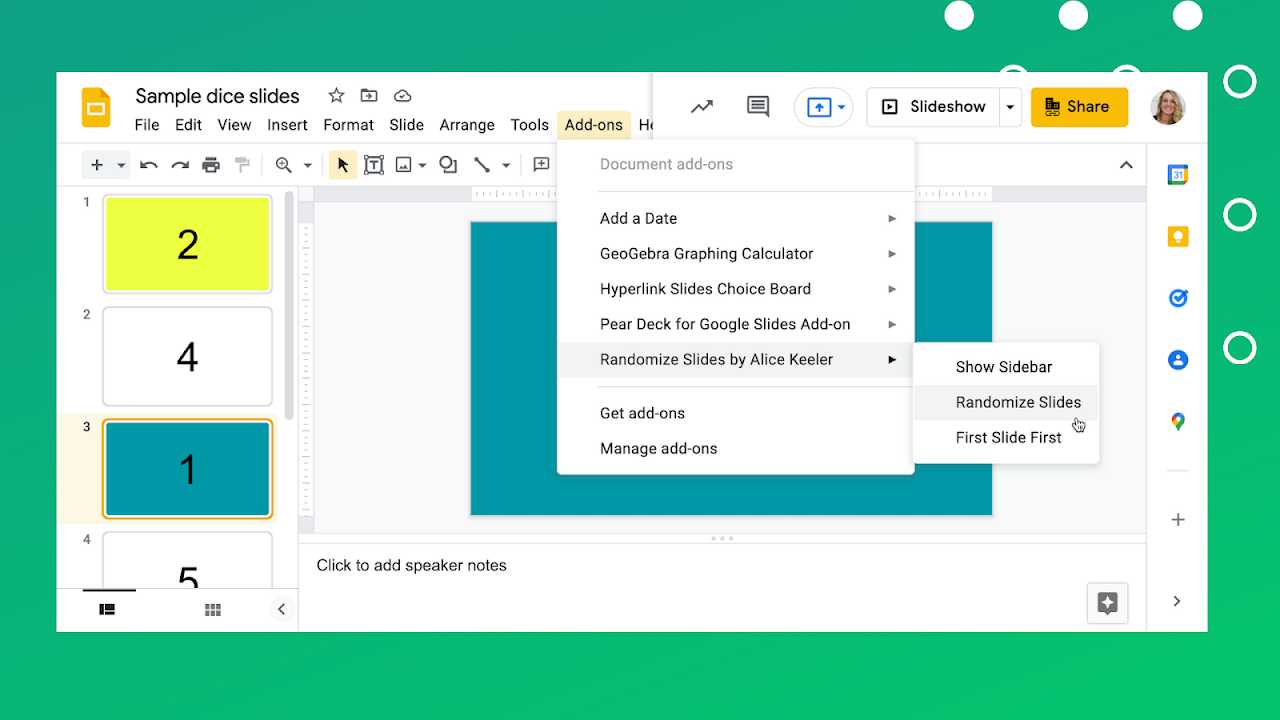Open the File menu
This screenshot has height=720, width=1280.
[x=147, y=125]
